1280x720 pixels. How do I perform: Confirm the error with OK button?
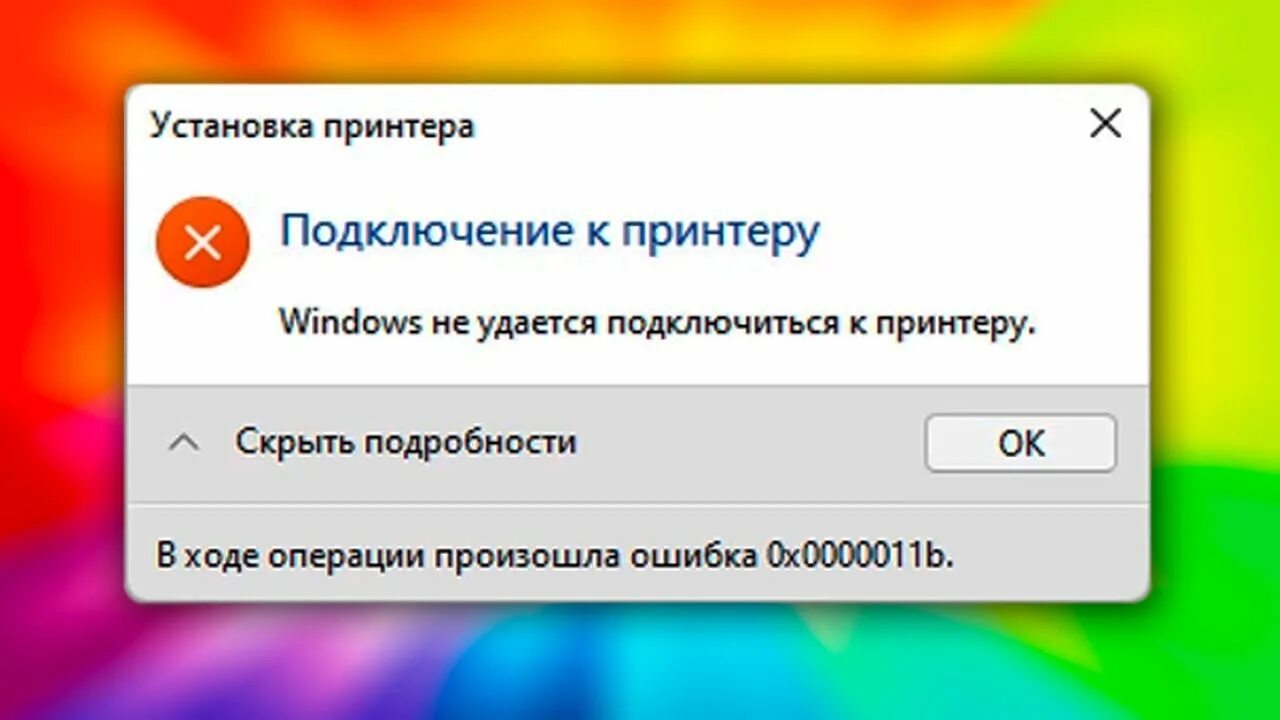click(x=1020, y=443)
